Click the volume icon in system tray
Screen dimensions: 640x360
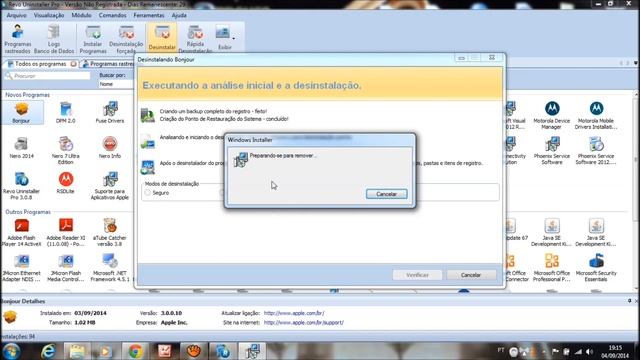[x=589, y=351]
